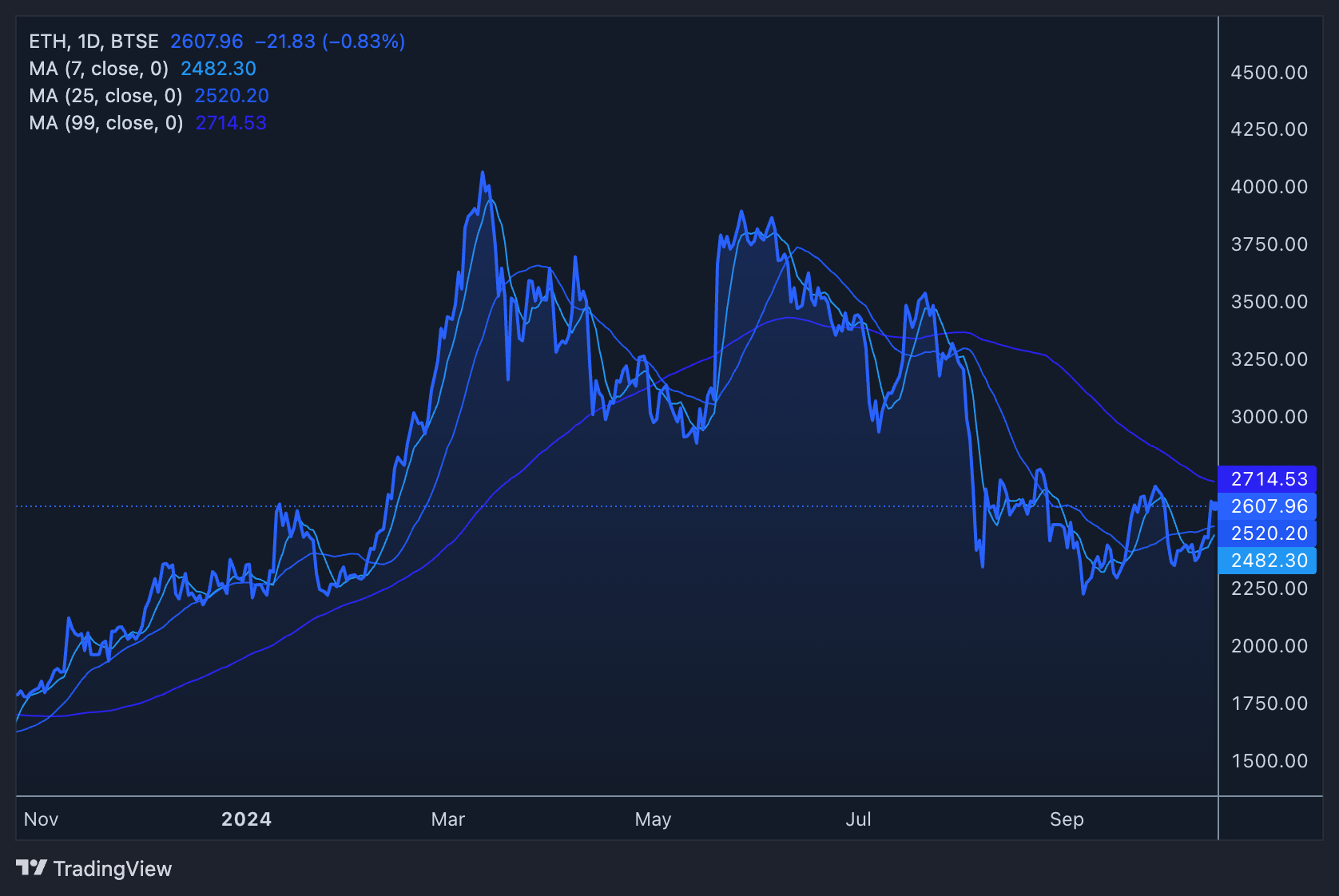This screenshot has height=896, width=1339.
Task: Click the Sep label on time axis
Action: [1067, 819]
